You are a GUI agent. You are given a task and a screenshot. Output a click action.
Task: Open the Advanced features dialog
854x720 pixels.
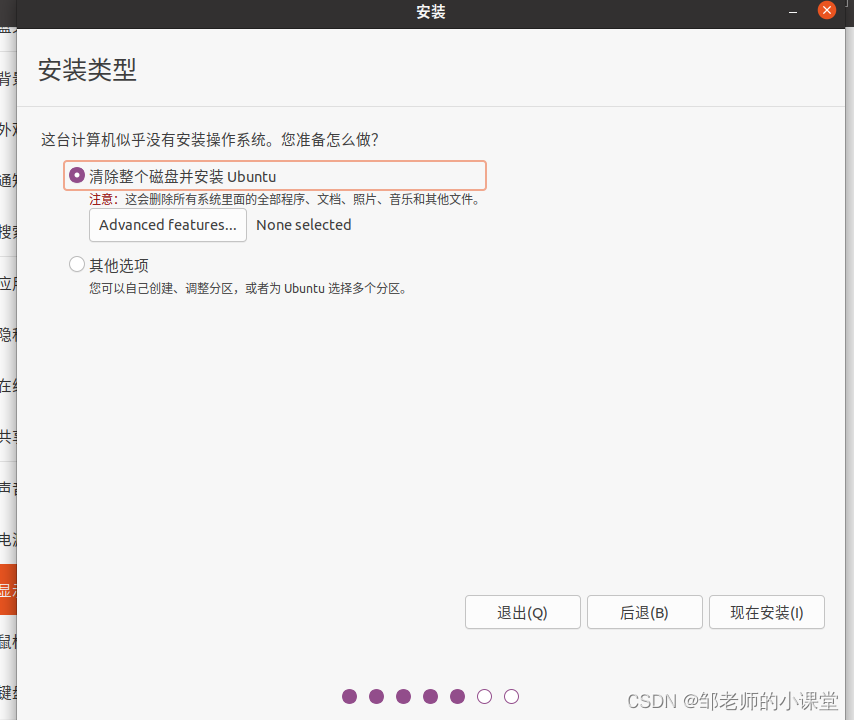168,225
